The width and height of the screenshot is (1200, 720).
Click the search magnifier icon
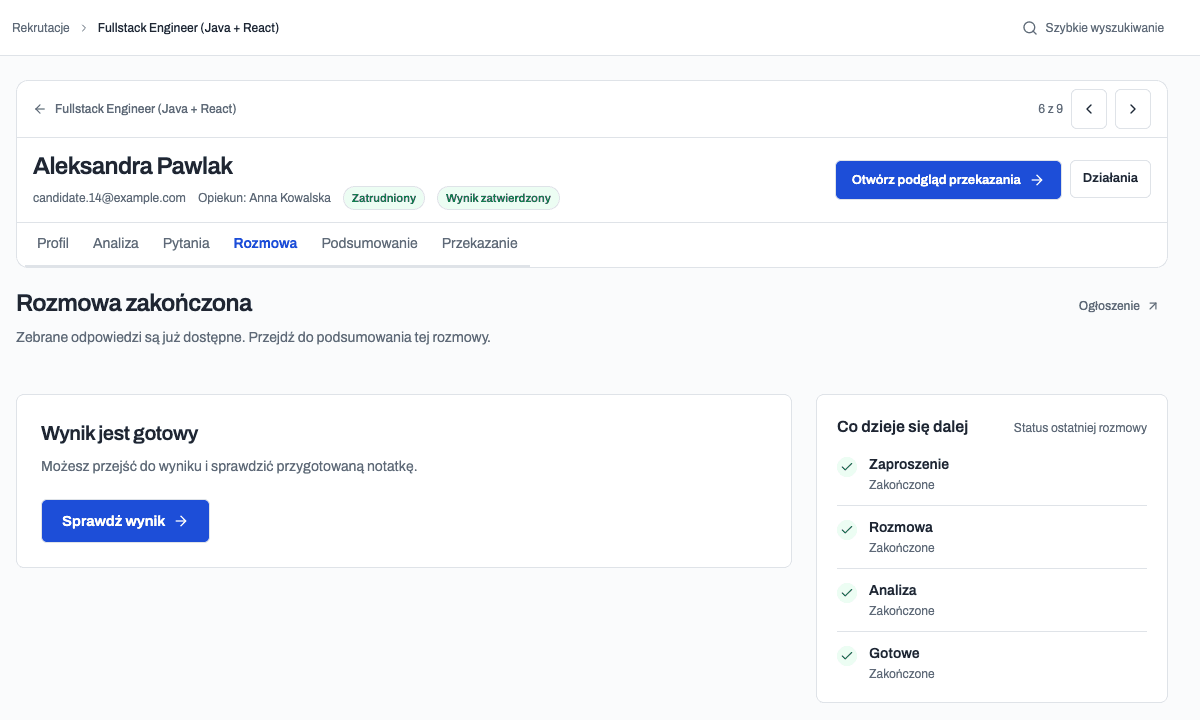1030,28
